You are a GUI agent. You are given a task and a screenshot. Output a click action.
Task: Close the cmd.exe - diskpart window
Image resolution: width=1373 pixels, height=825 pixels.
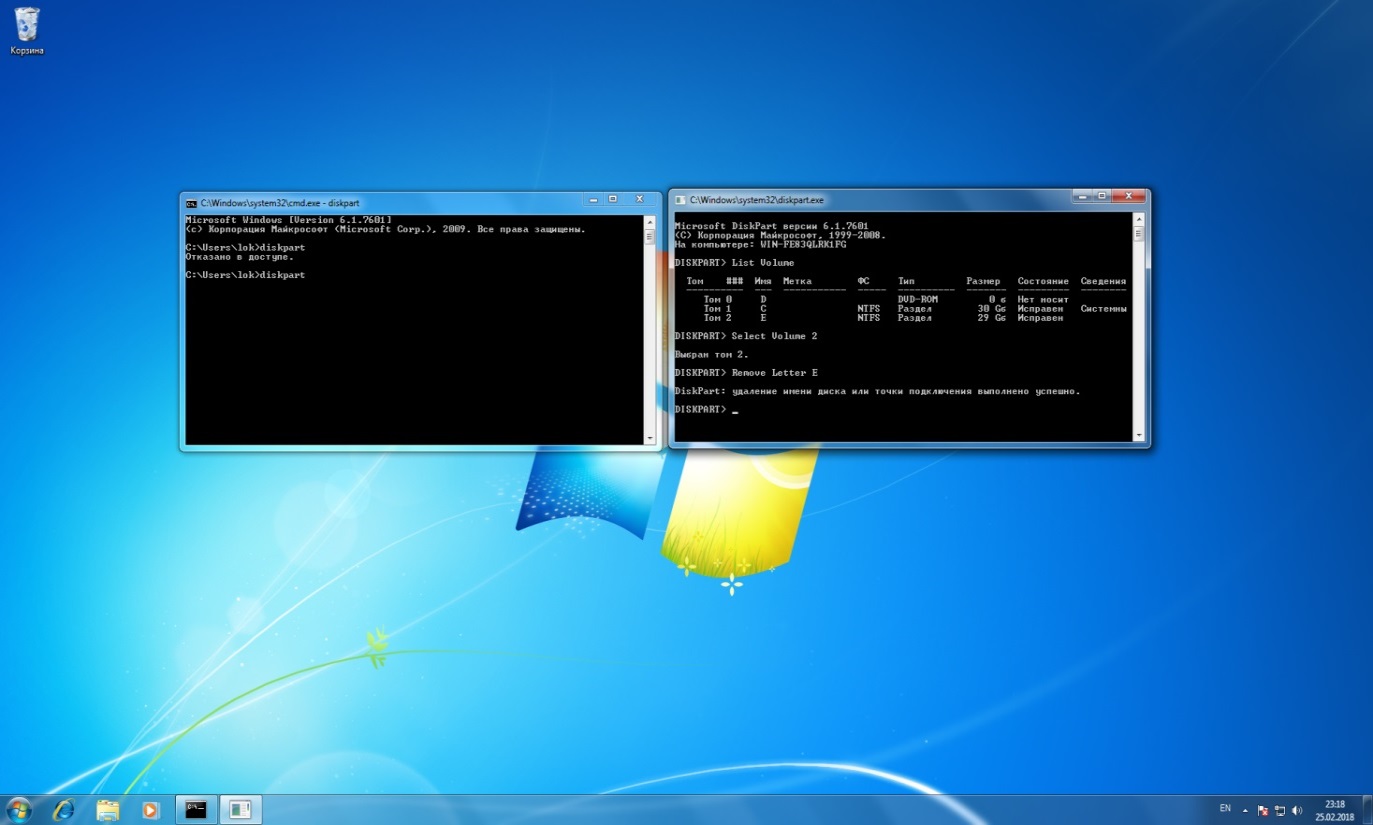641,199
